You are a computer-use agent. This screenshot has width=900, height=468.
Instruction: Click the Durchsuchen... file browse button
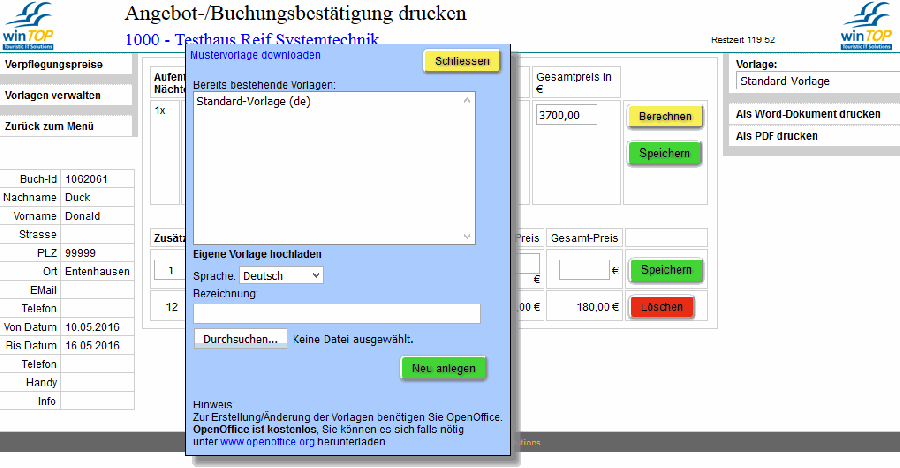240,339
